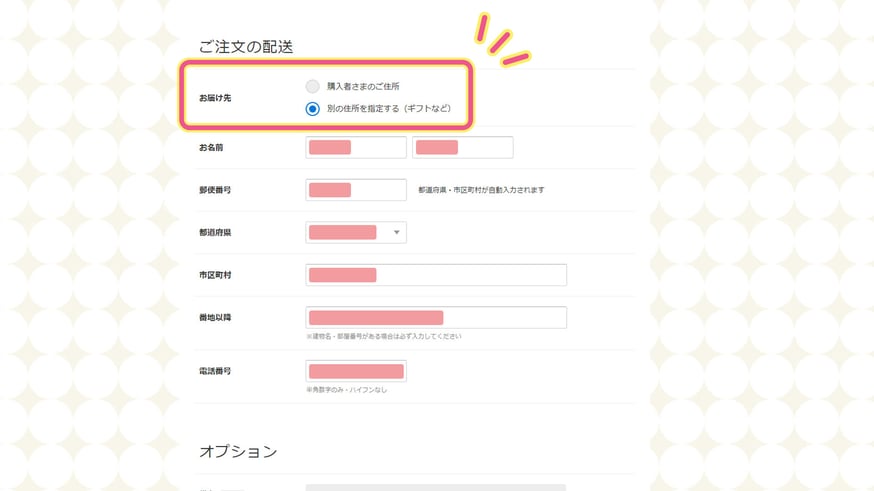Screen dimensions: 874x491
Task: Click the 建物名・部屋番号 note below address field
Action: coord(383,336)
